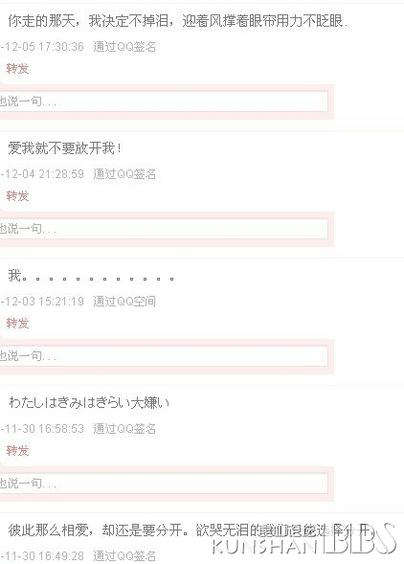
Task: Focus the 也说一句 box under the 爱我就不要放开我 post
Action: [x=164, y=229]
